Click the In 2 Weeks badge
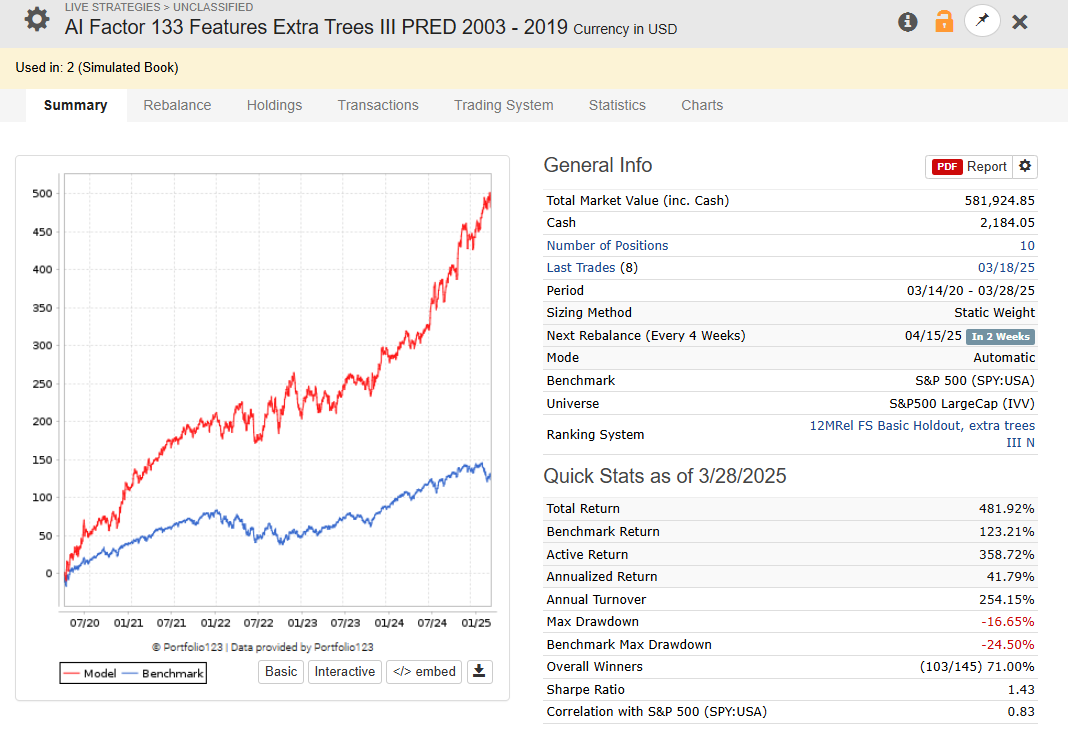Image resolution: width=1068 pixels, height=731 pixels. [x=1001, y=336]
